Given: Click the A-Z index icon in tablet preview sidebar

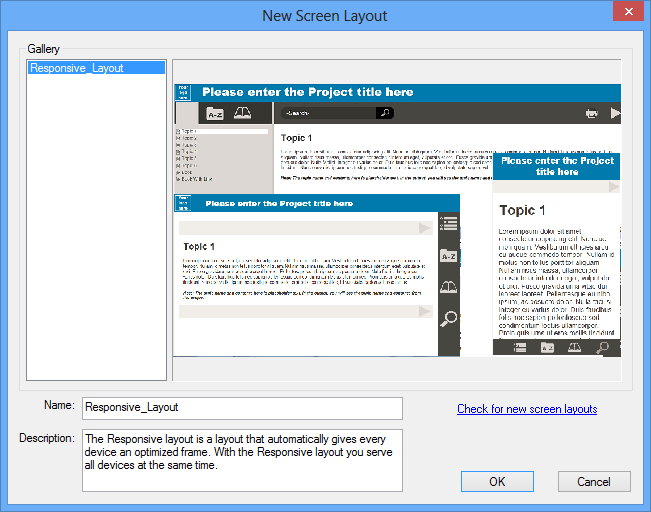Looking at the screenshot, I should click(x=449, y=256).
